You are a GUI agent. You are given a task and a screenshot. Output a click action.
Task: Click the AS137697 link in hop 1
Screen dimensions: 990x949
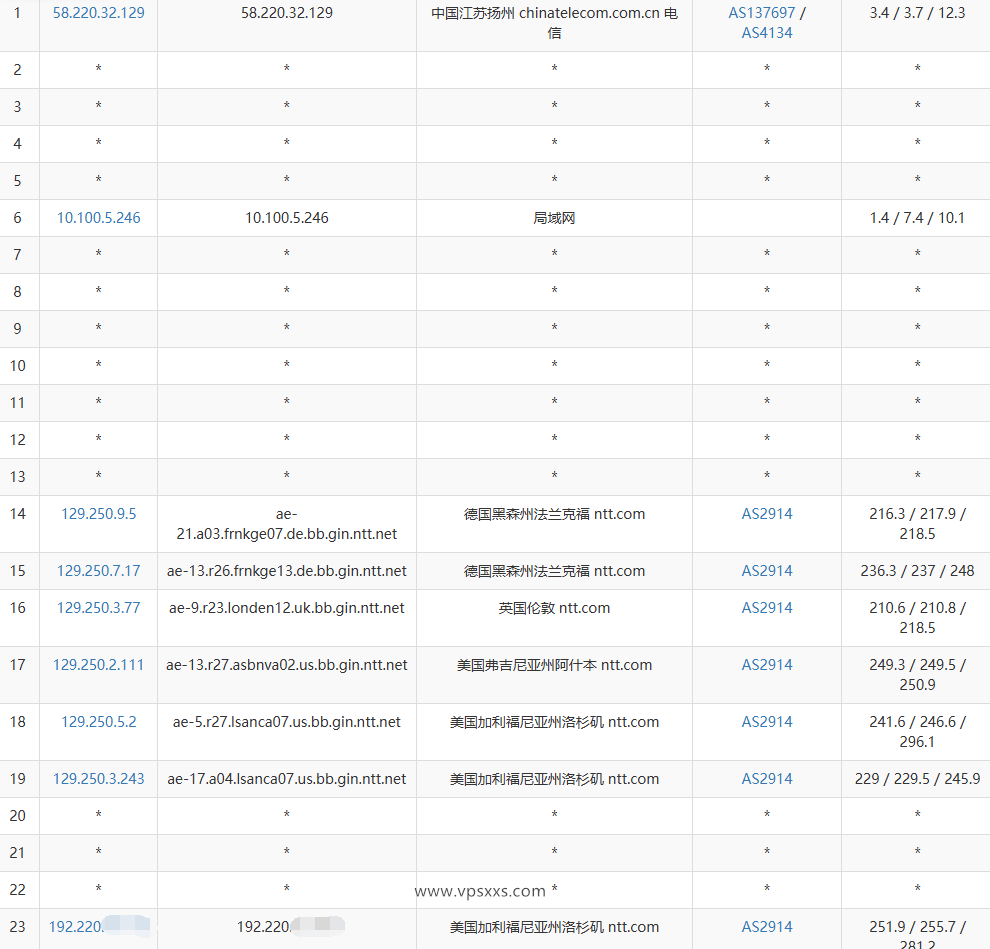coord(761,13)
